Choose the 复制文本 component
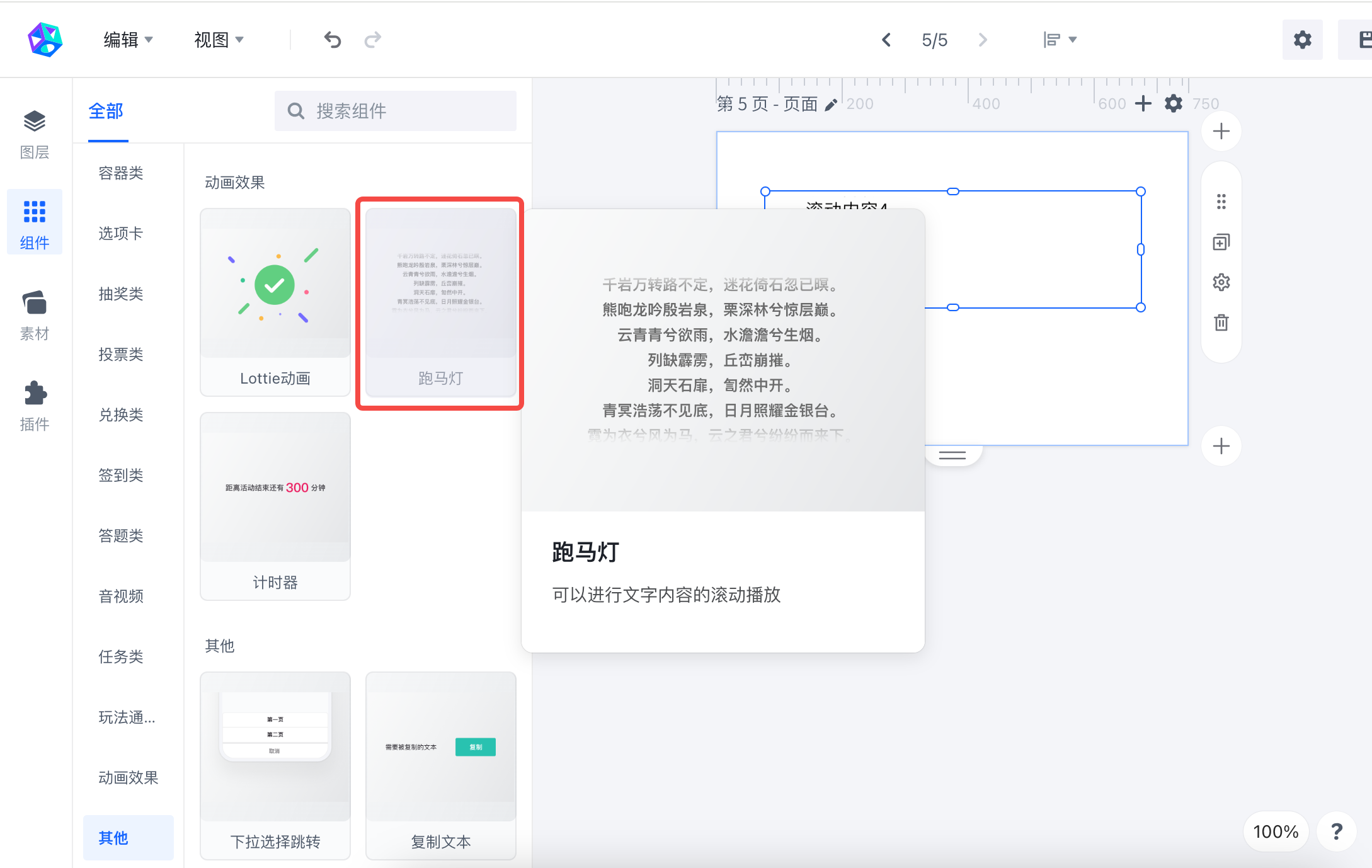Screen dimensions: 1372x868 (441, 766)
